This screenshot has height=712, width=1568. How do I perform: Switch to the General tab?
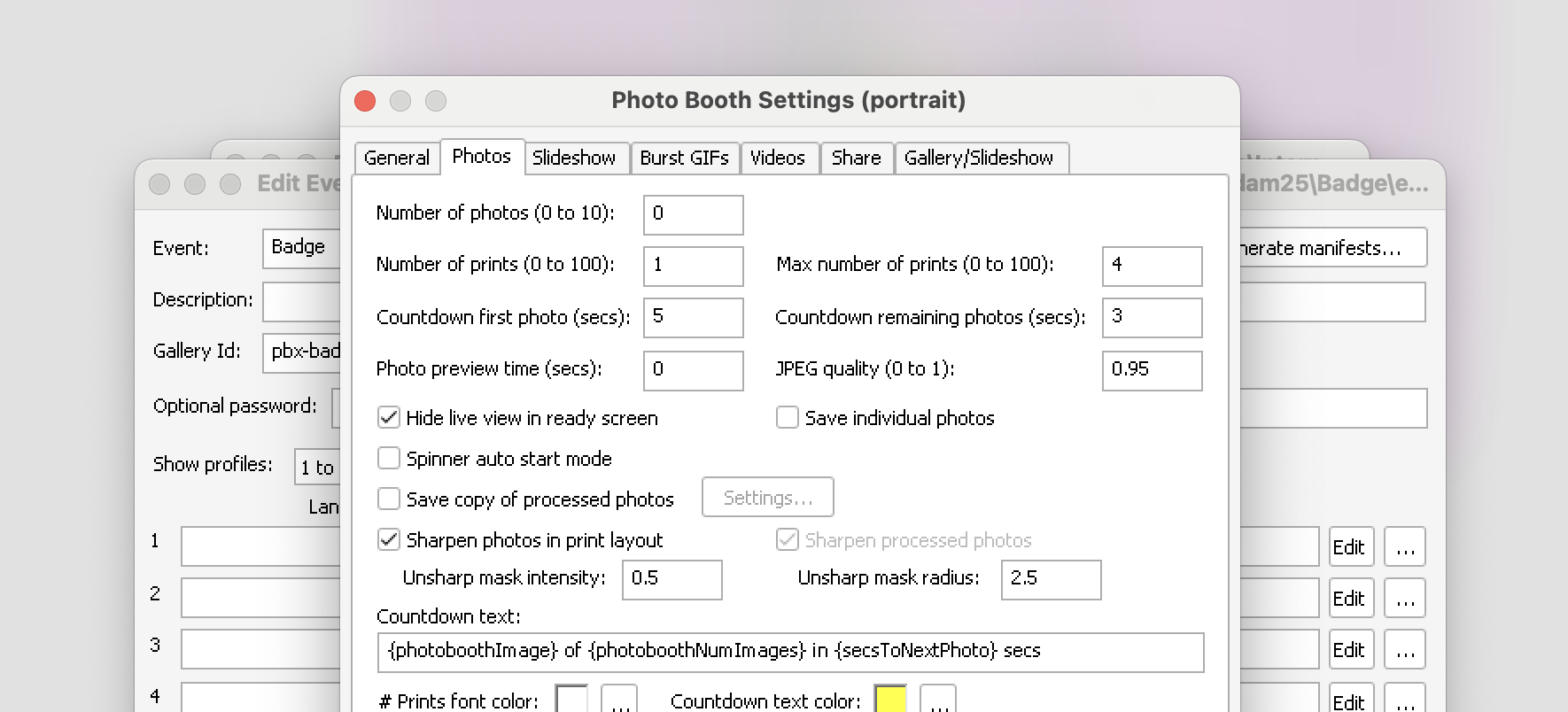tap(396, 158)
